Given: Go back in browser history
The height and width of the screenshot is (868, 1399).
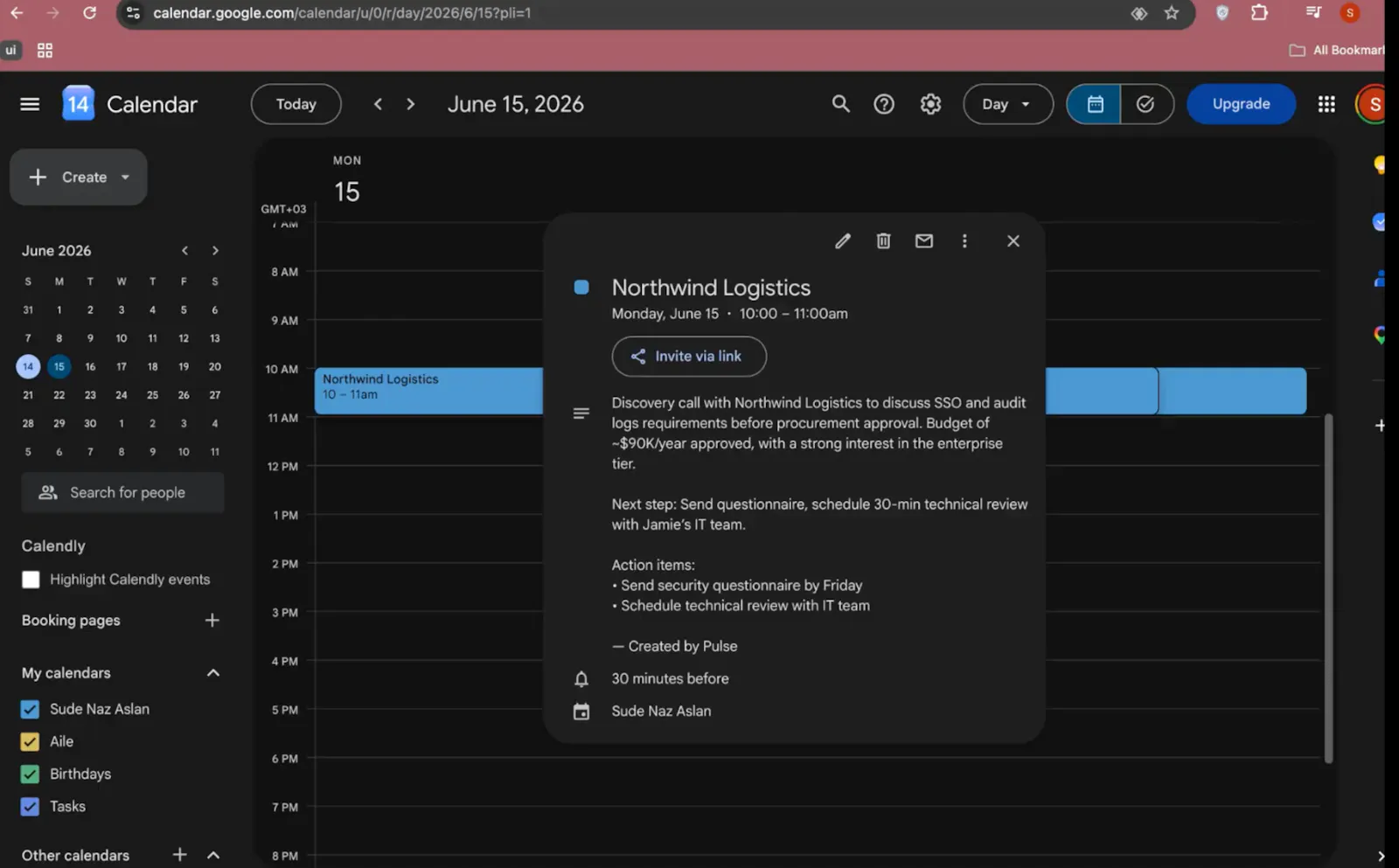Looking at the screenshot, I should [x=17, y=13].
